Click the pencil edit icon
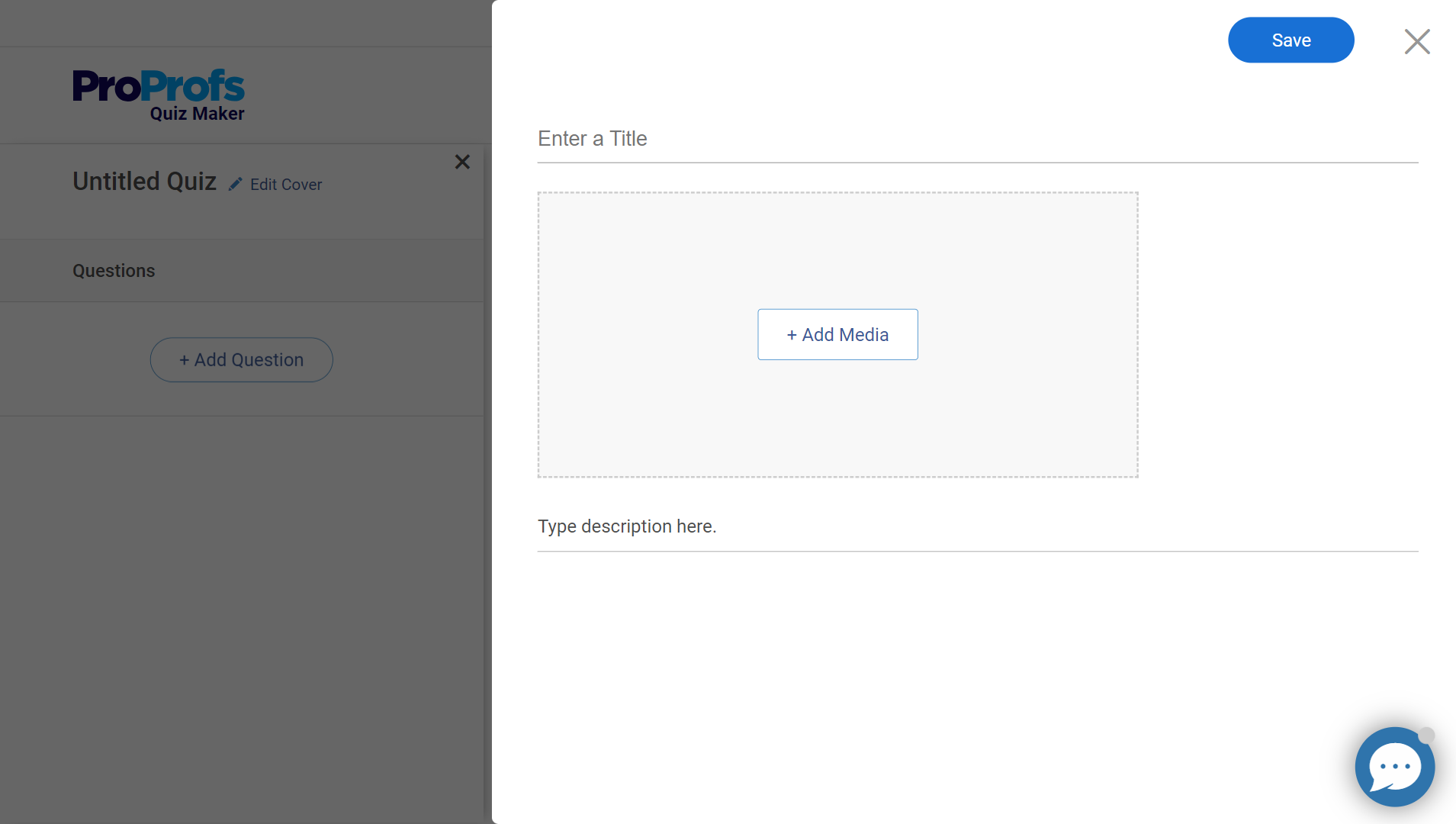This screenshot has height=824, width=1456. [236, 185]
